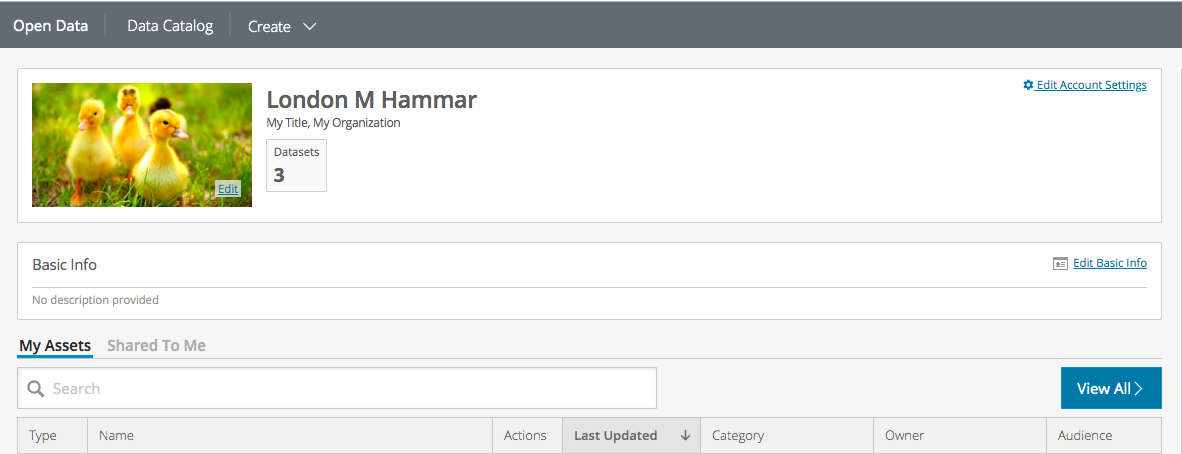Switch to the Shared To Me tab

pos(156,345)
